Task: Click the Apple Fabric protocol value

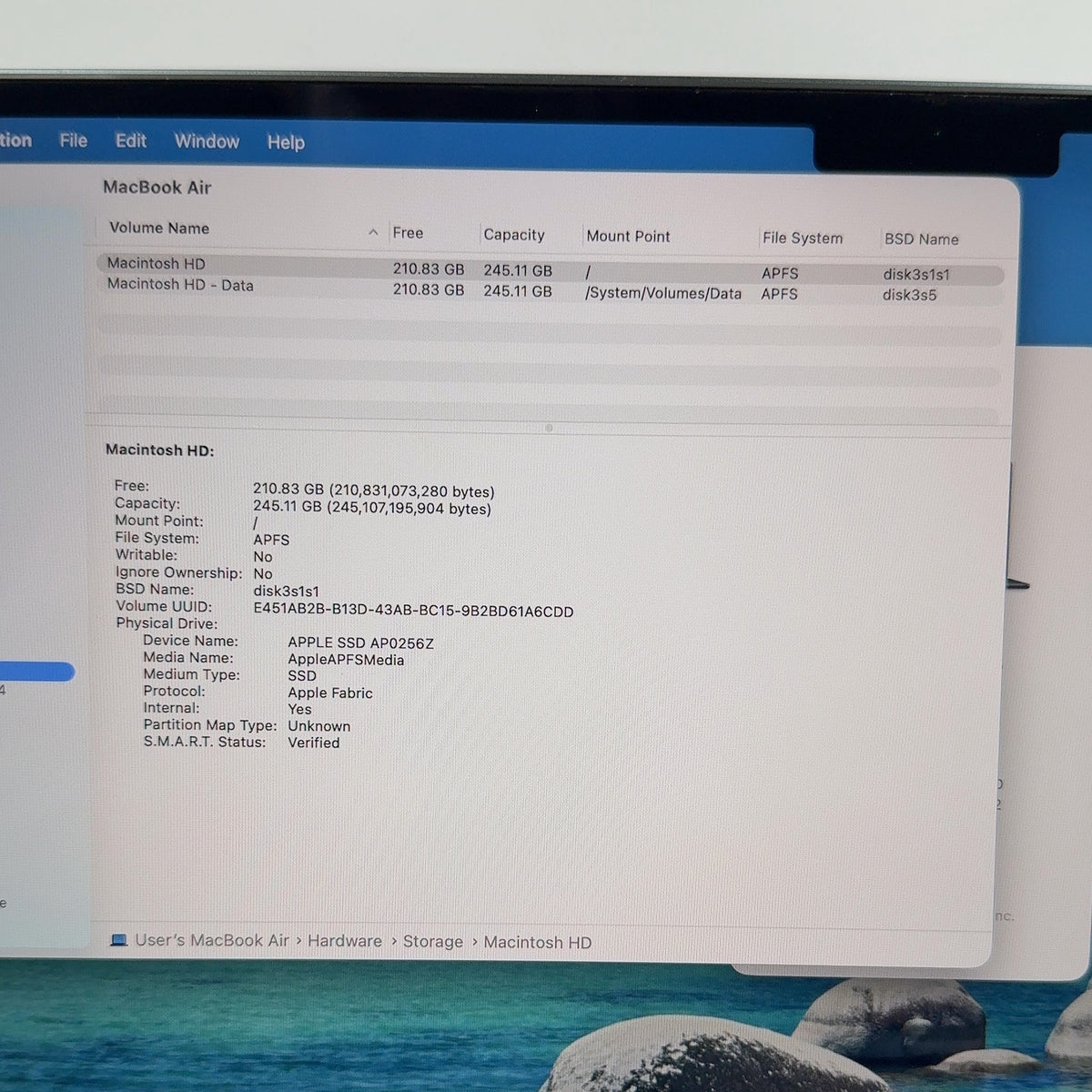Action: tap(330, 693)
